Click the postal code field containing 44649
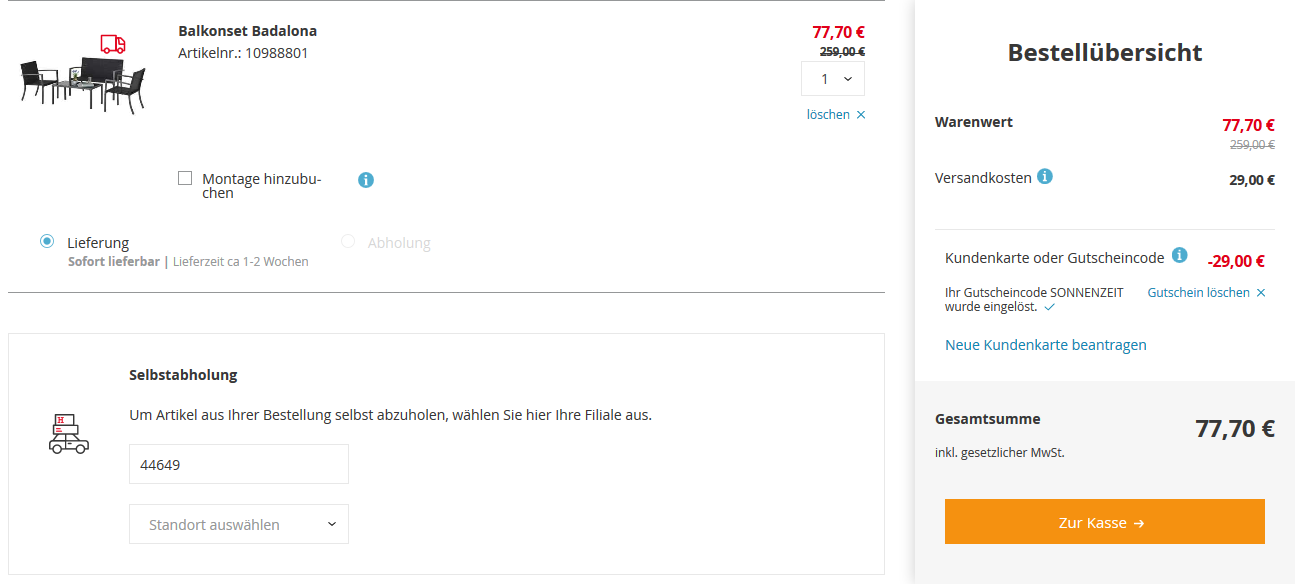 (239, 464)
